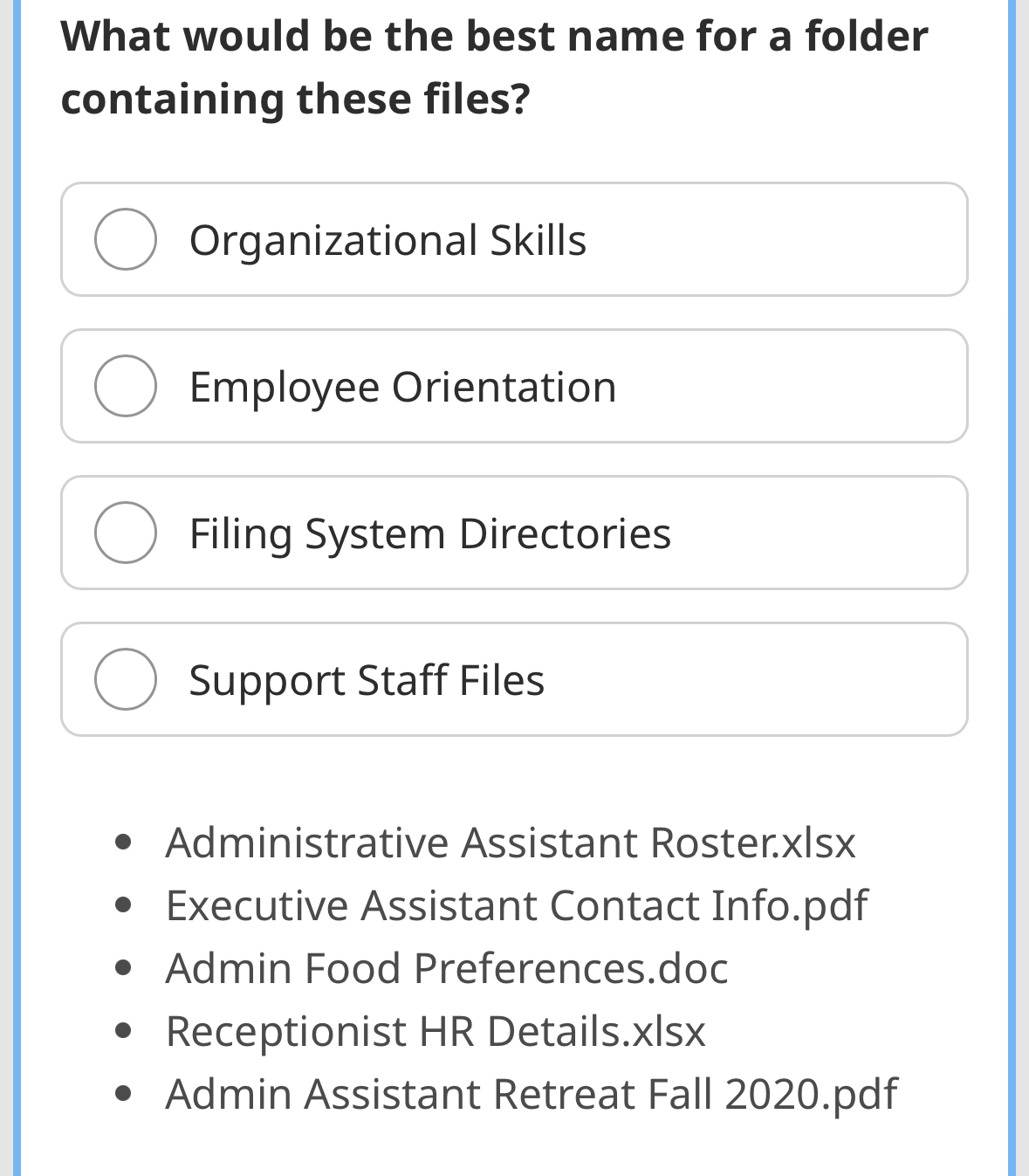Click the Employee Orientation option label
Viewport: 1029px width, 1176px height.
point(401,385)
